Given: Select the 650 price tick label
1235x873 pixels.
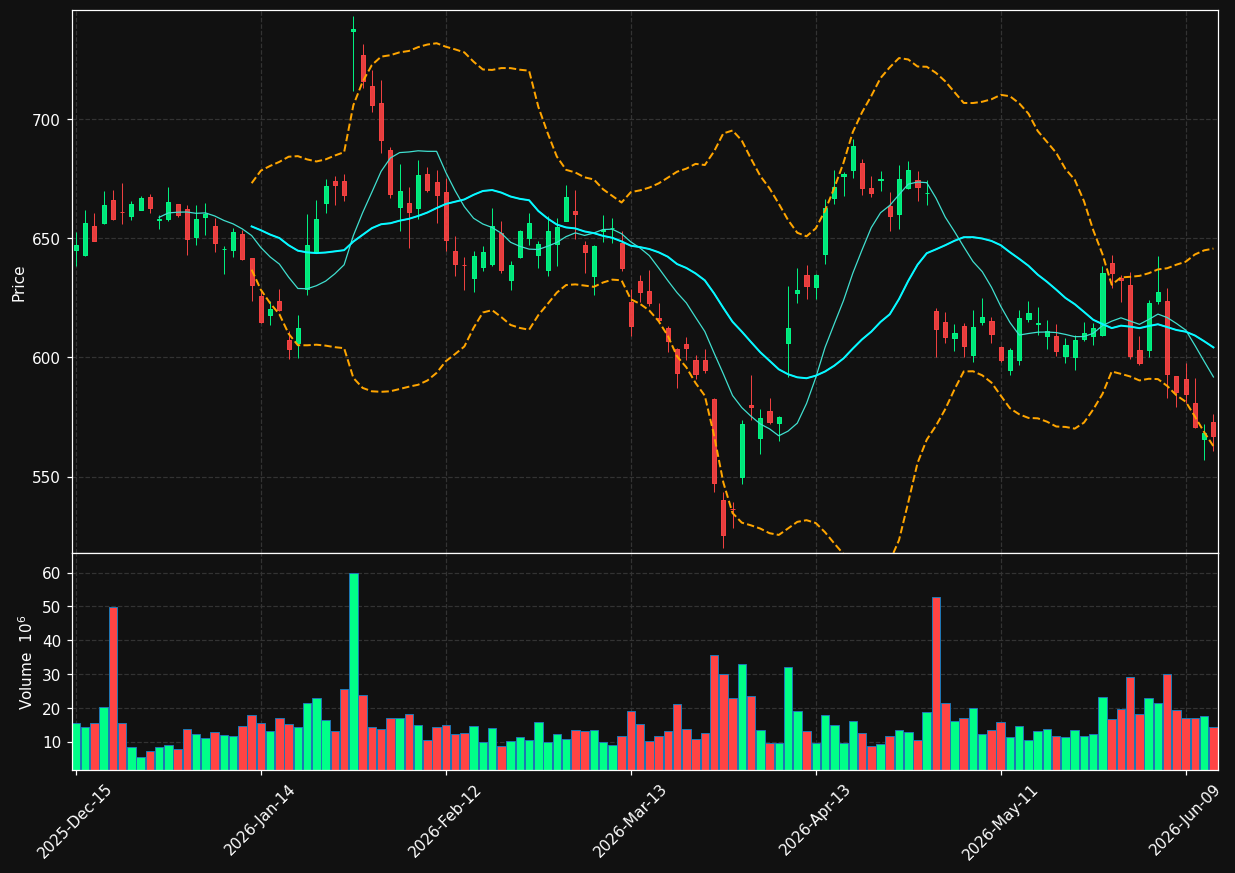Looking at the screenshot, I should pos(48,239).
